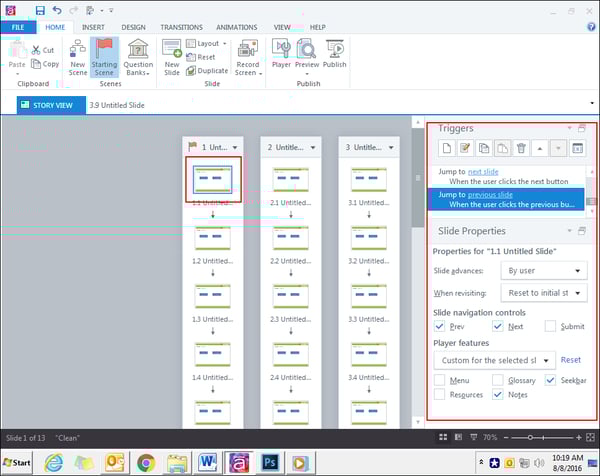Switch to the INSERT tab
This screenshot has width=600, height=476.
click(x=93, y=27)
